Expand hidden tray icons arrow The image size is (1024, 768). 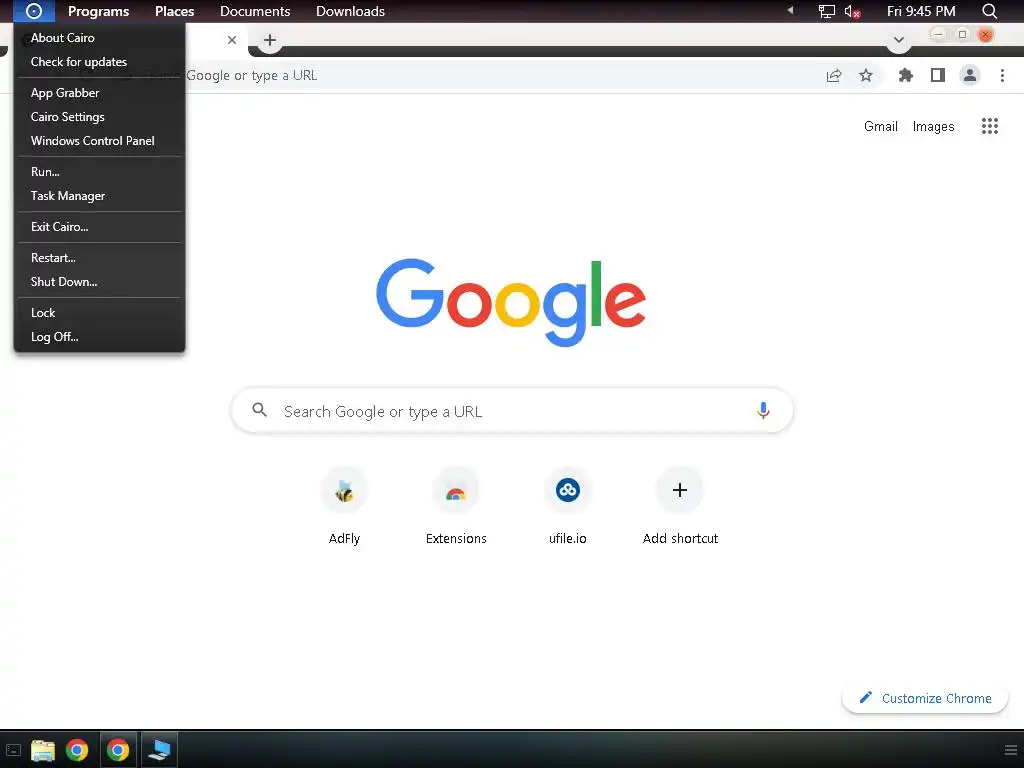(x=790, y=10)
